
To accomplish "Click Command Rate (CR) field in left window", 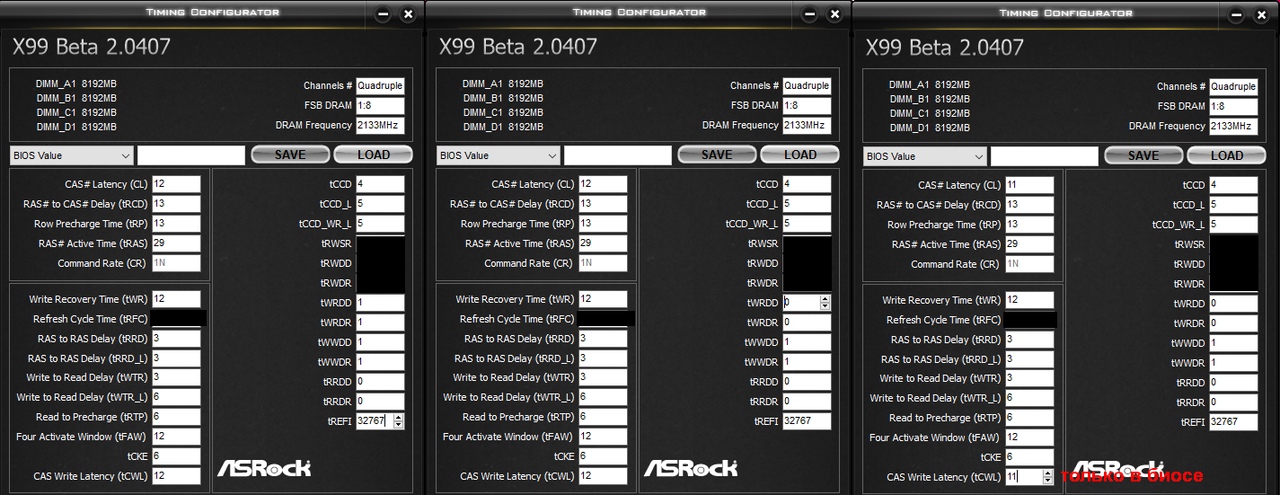I will pos(176,263).
